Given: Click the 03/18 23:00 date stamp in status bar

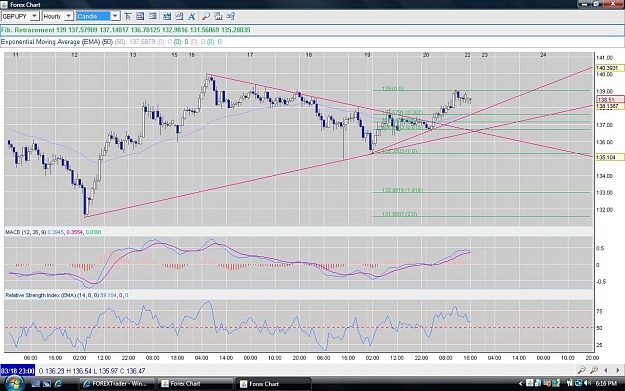Looking at the screenshot, I should click(x=18, y=371).
